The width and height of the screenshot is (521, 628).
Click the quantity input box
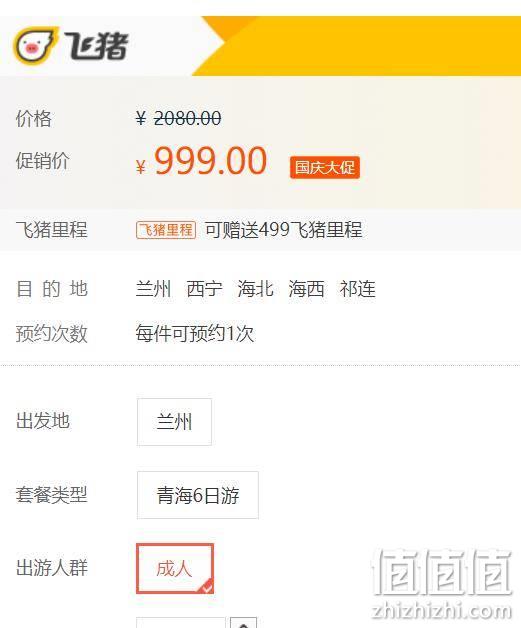[181, 623]
